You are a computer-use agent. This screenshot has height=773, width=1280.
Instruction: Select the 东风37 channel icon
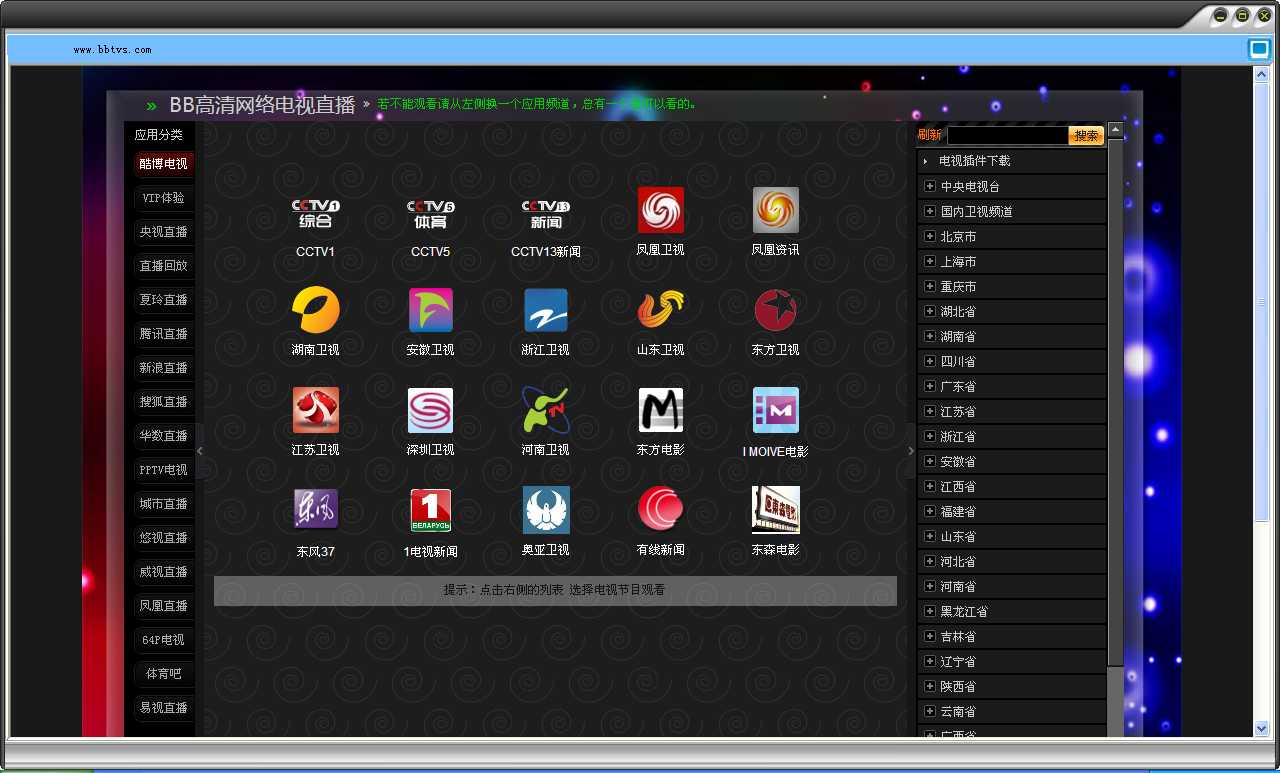click(316, 509)
